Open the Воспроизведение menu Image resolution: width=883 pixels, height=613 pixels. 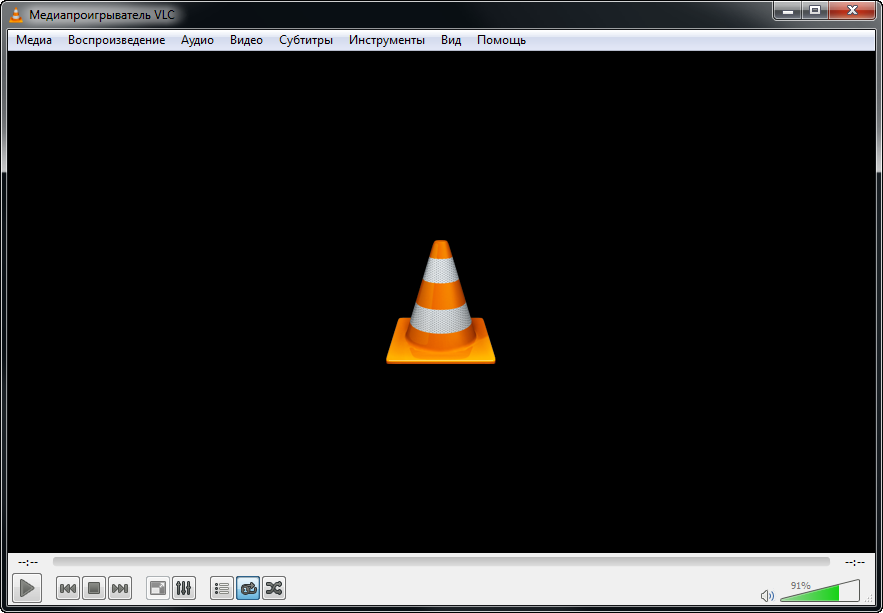[117, 40]
